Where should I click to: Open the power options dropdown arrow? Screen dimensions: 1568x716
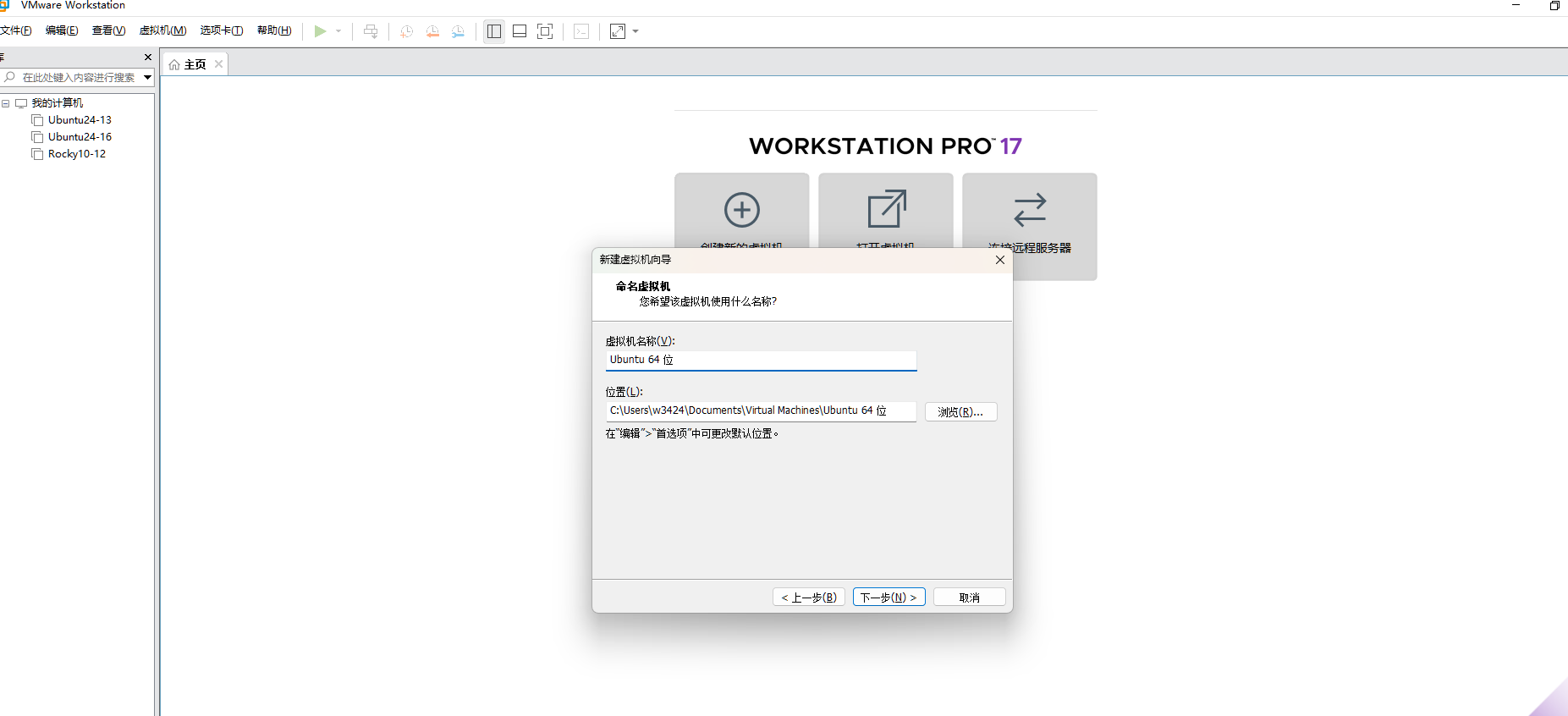[x=338, y=31]
